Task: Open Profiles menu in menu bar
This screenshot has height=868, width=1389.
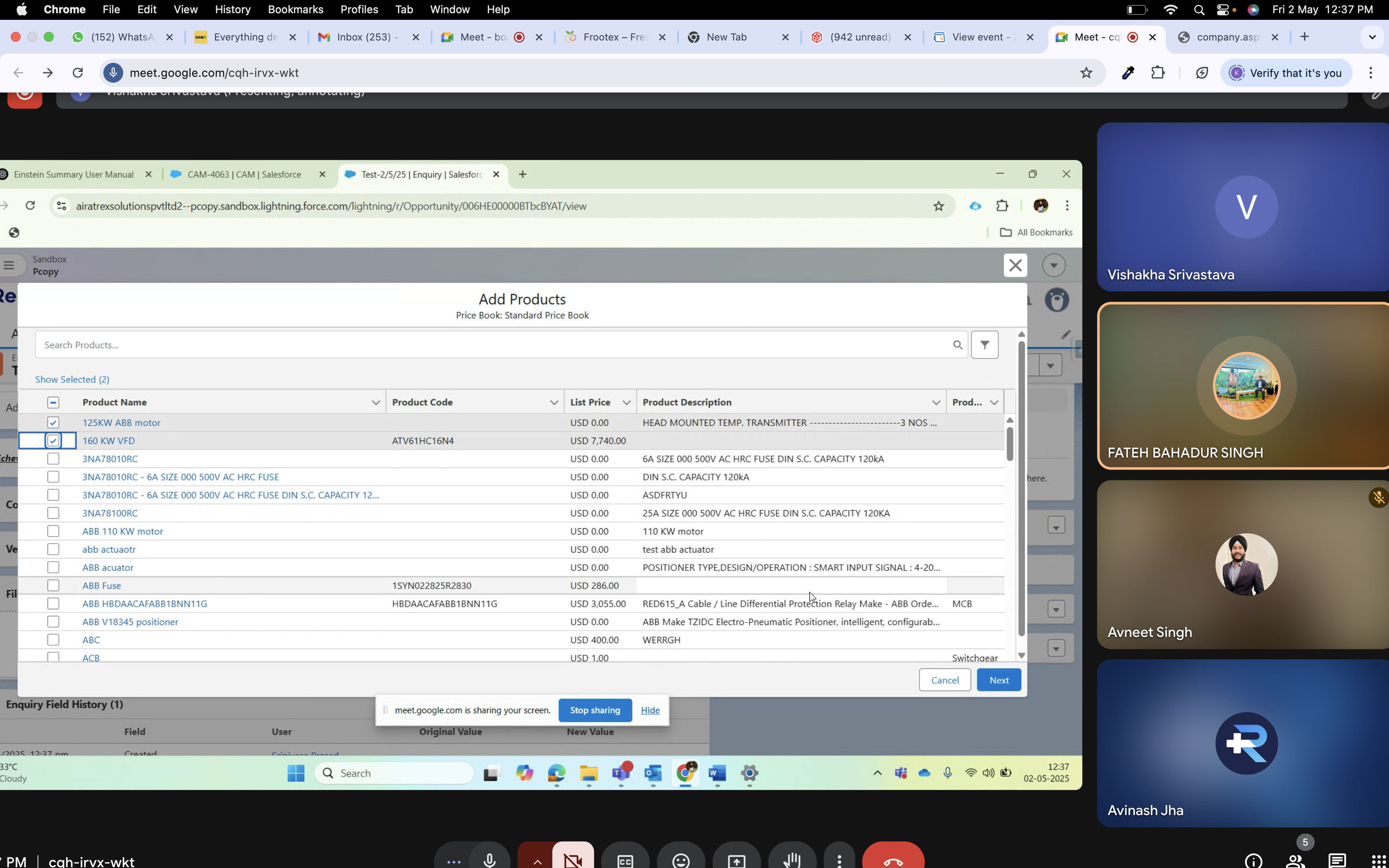Action: [x=359, y=9]
